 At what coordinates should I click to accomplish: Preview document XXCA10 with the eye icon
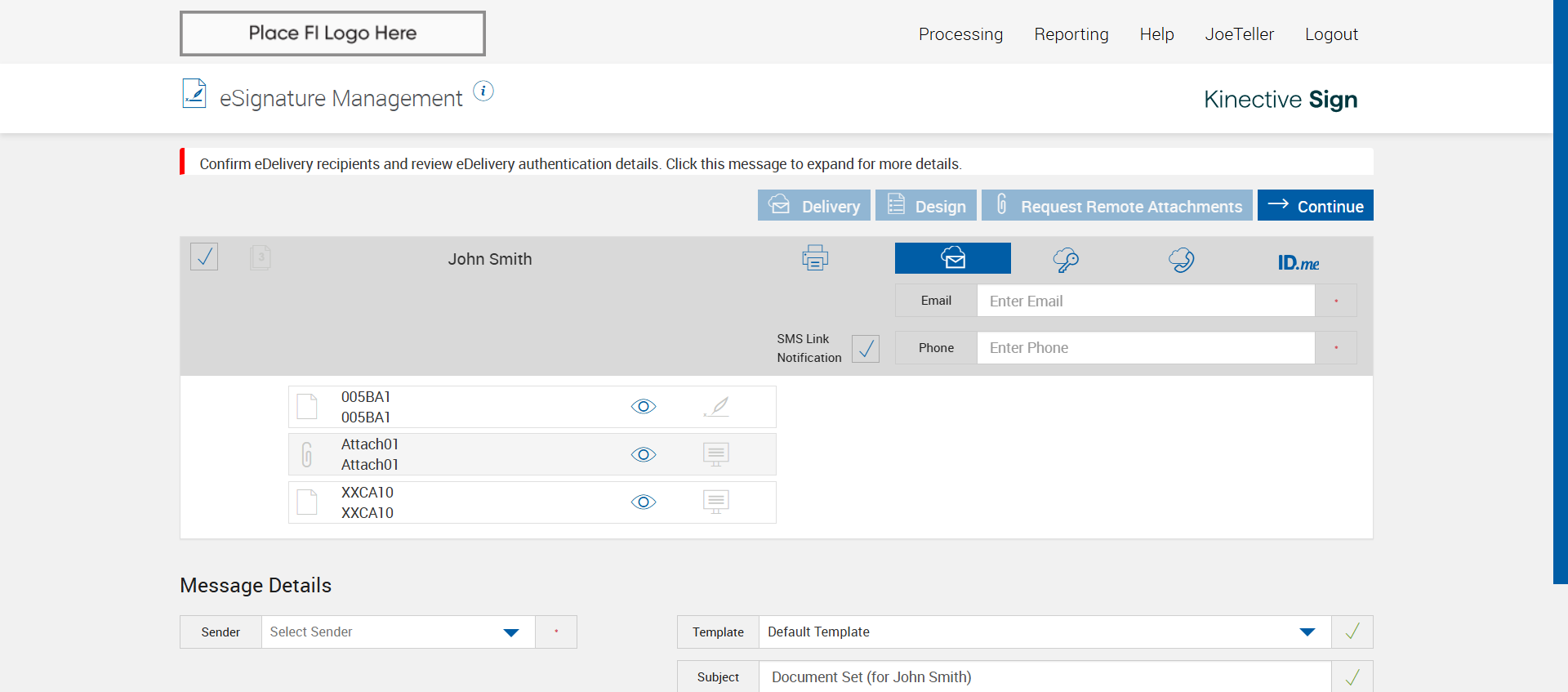[644, 502]
